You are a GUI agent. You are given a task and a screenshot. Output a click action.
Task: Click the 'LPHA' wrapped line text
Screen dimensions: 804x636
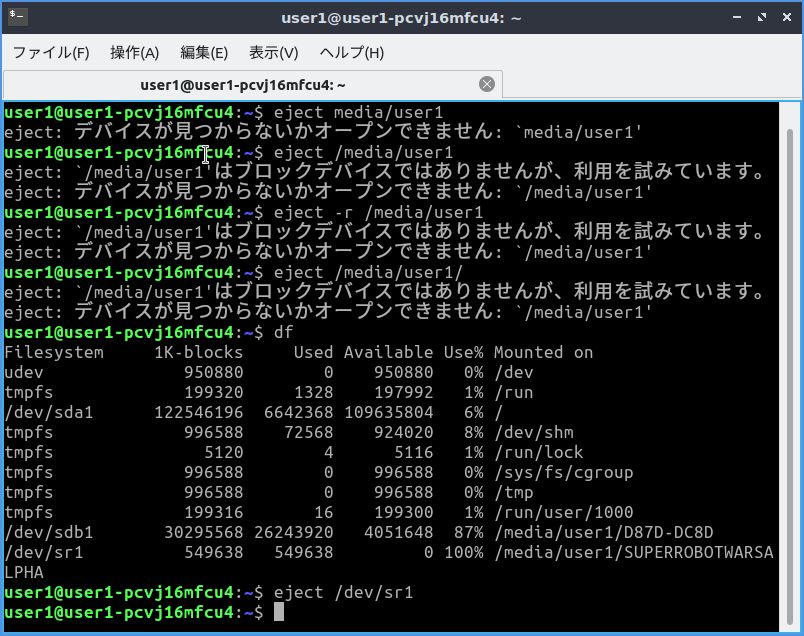coord(24,572)
